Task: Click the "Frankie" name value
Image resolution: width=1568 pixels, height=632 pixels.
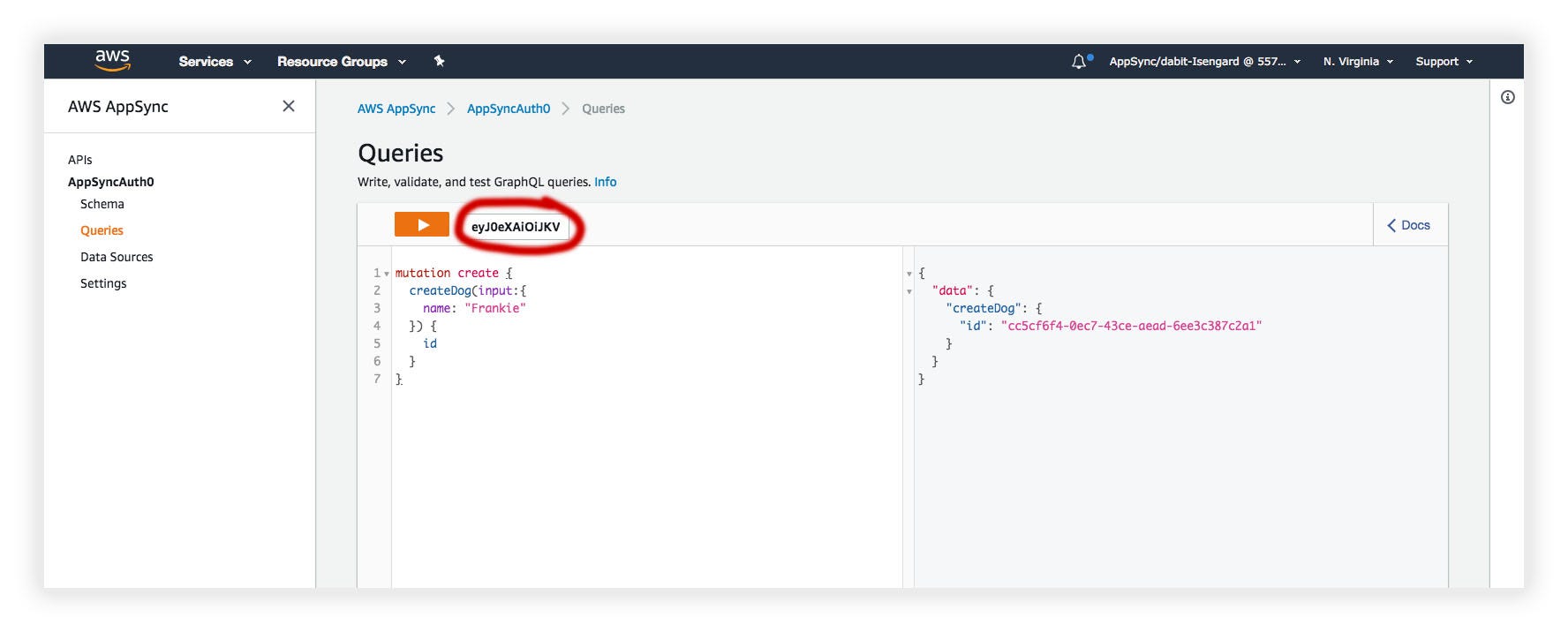Action: tap(495, 308)
